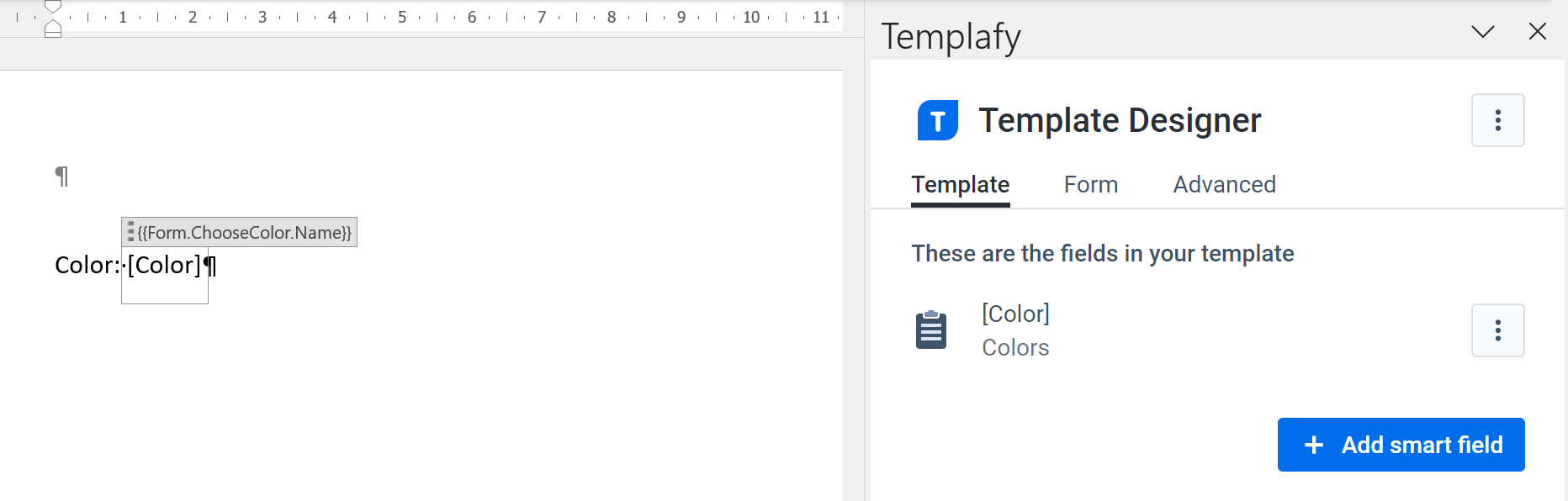Click the ruler at the 5 mark

[x=402, y=17]
